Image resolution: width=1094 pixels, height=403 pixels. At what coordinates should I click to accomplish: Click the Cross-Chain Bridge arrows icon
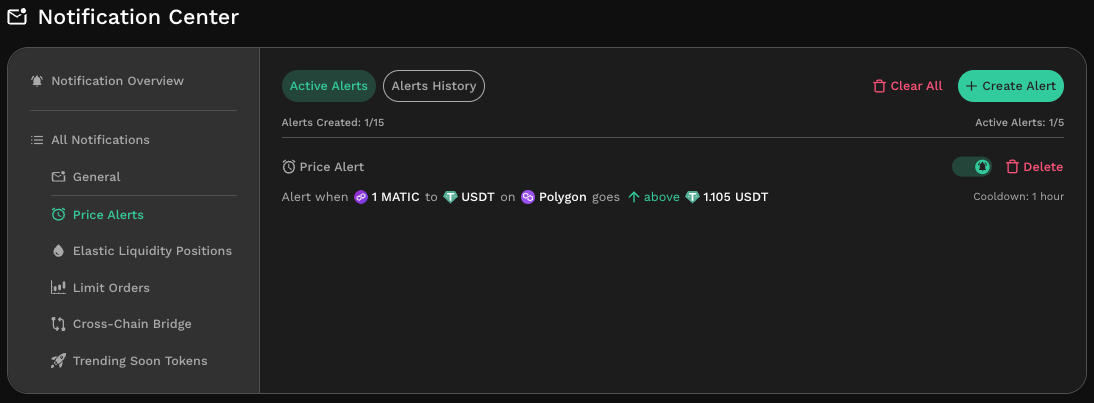pyautogui.click(x=59, y=324)
